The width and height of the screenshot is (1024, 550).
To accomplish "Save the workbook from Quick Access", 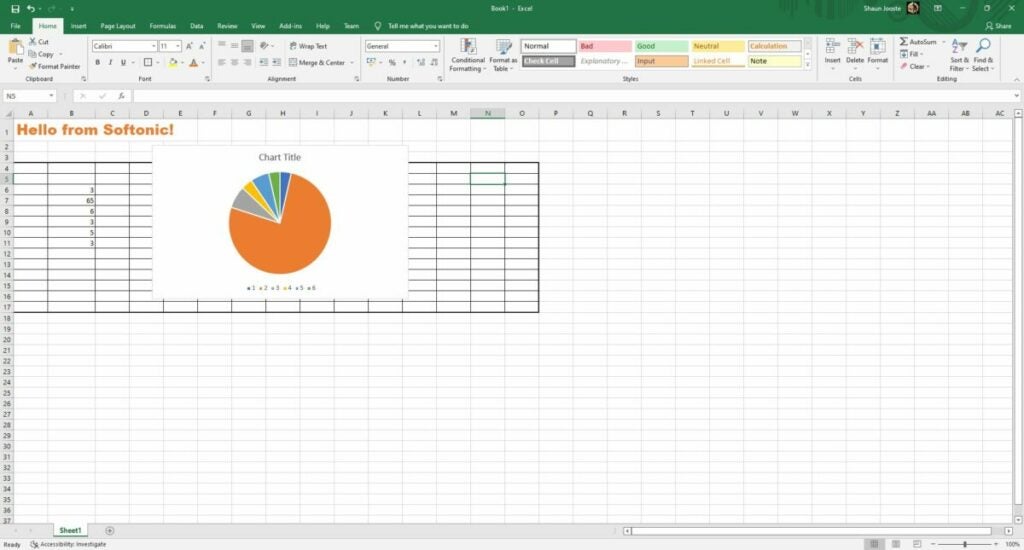I will point(15,8).
